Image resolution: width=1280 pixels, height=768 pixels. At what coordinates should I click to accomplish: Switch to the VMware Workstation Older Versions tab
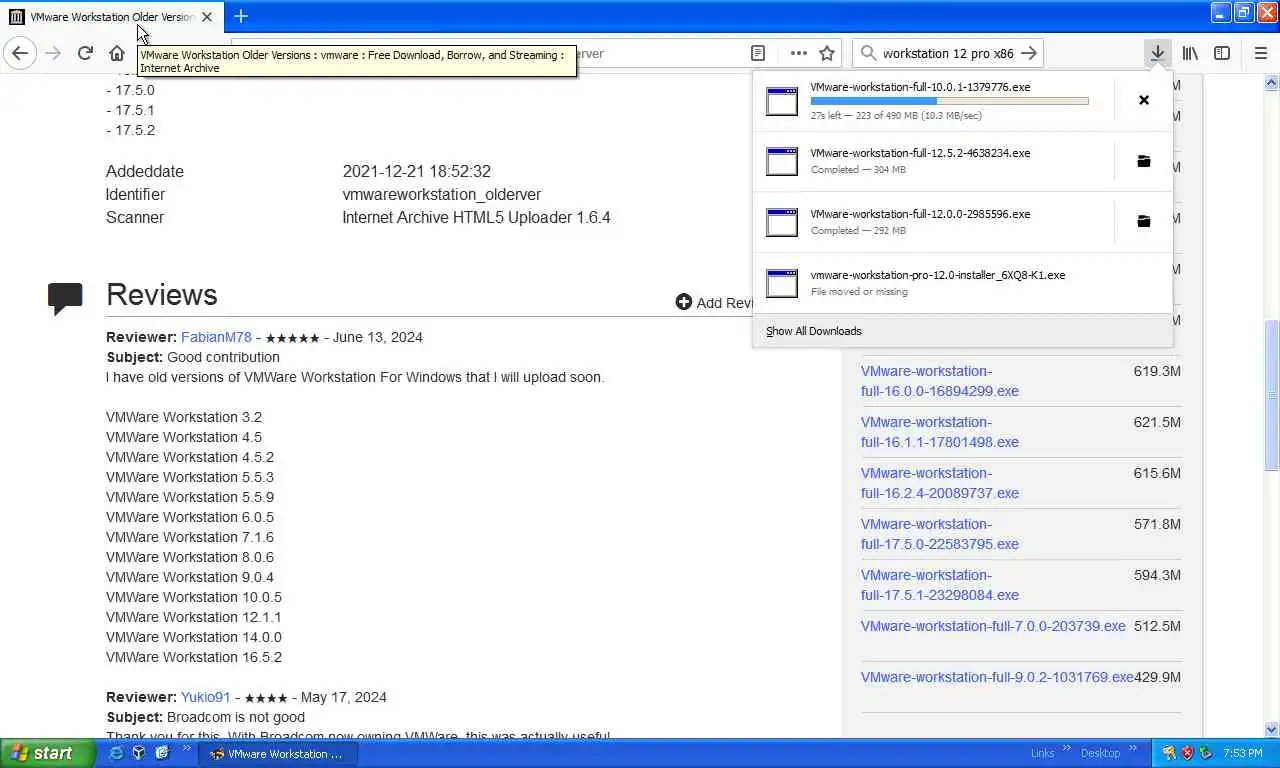(111, 17)
